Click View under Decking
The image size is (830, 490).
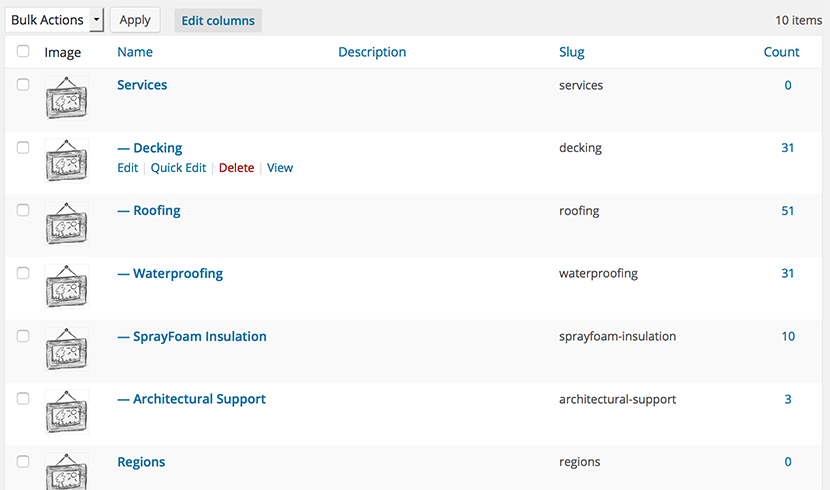[280, 168]
